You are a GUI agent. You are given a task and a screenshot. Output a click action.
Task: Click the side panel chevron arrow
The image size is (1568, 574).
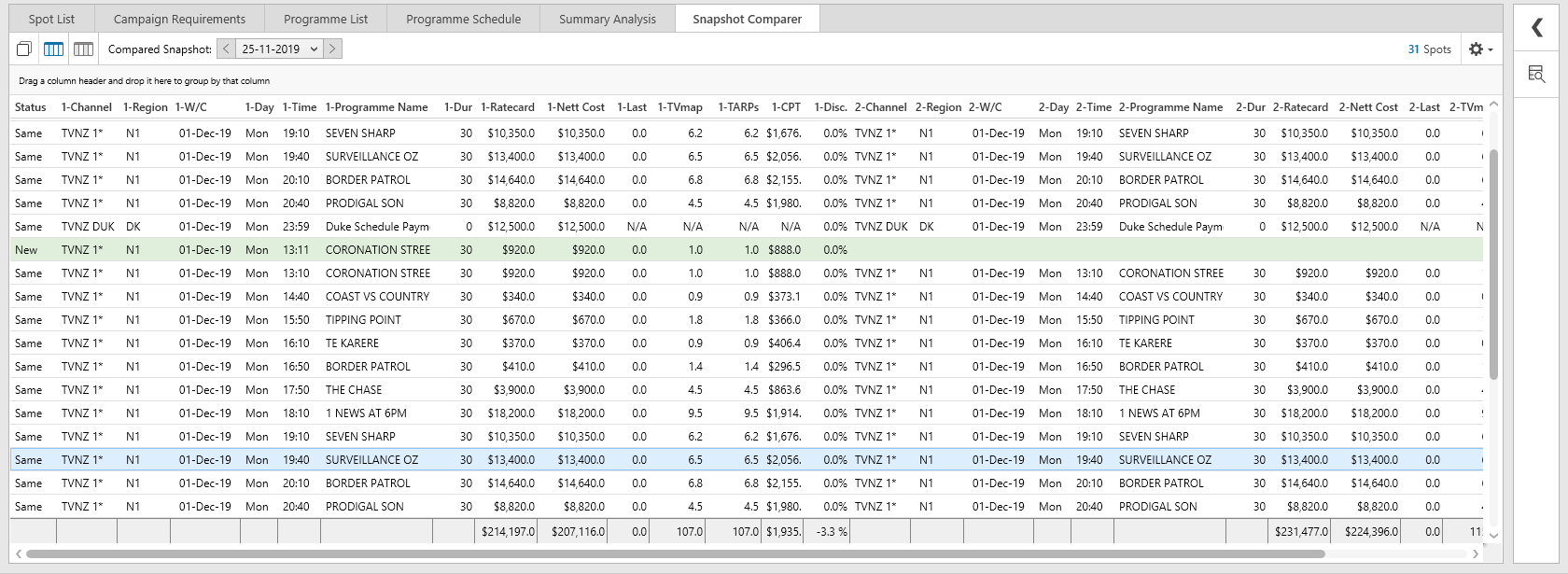click(x=1537, y=28)
